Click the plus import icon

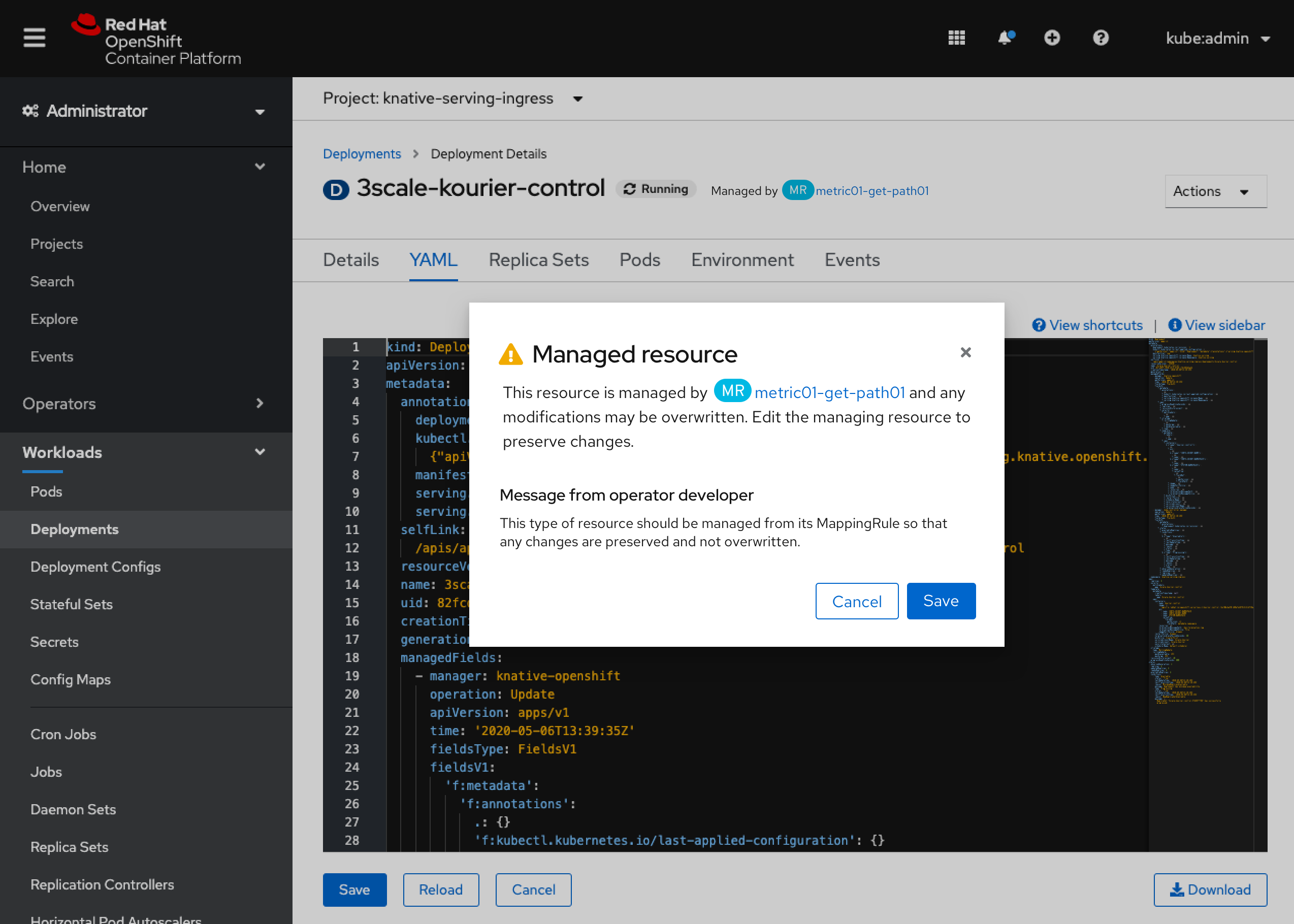pos(1052,38)
